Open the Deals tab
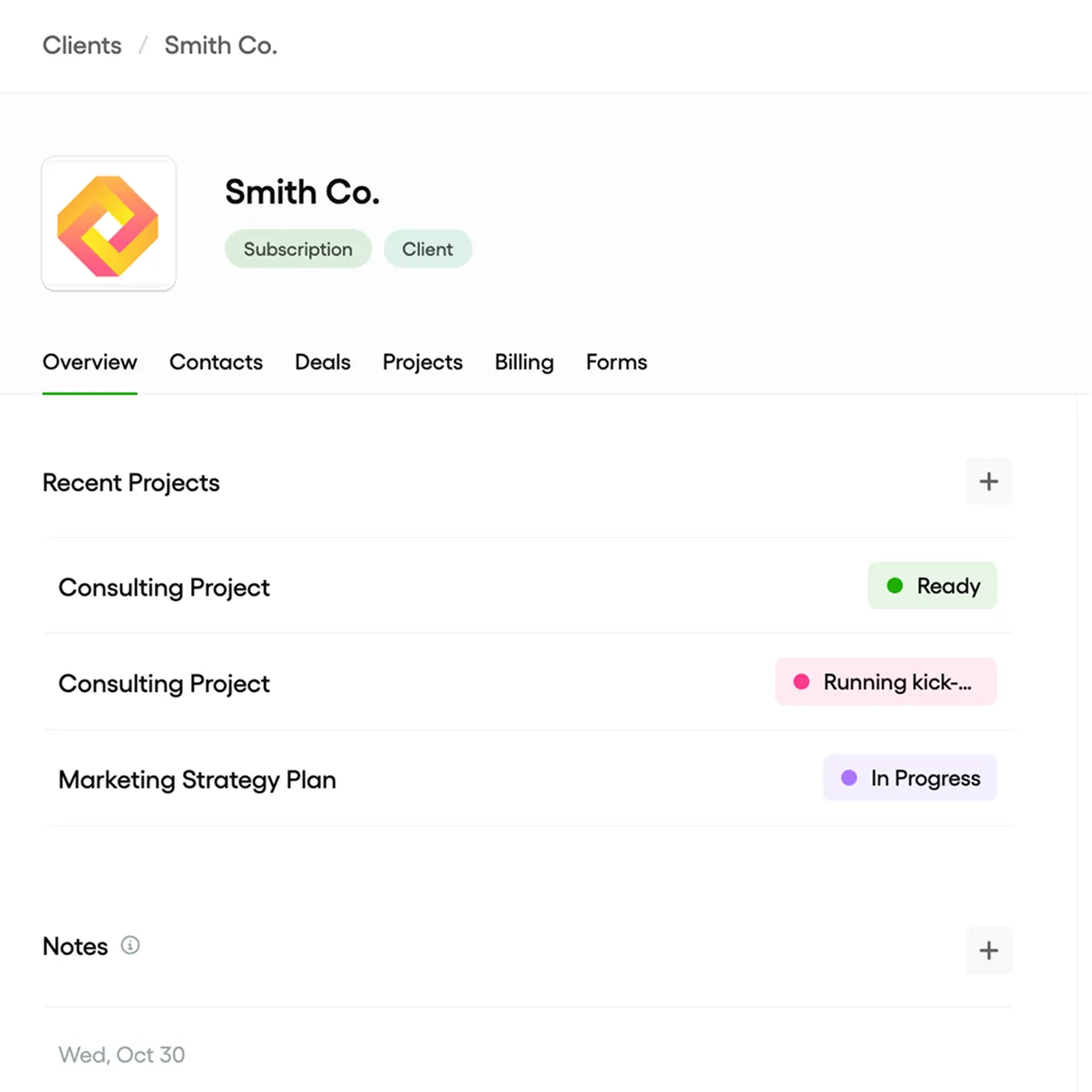Screen dimensions: 1092x1092 [x=323, y=362]
